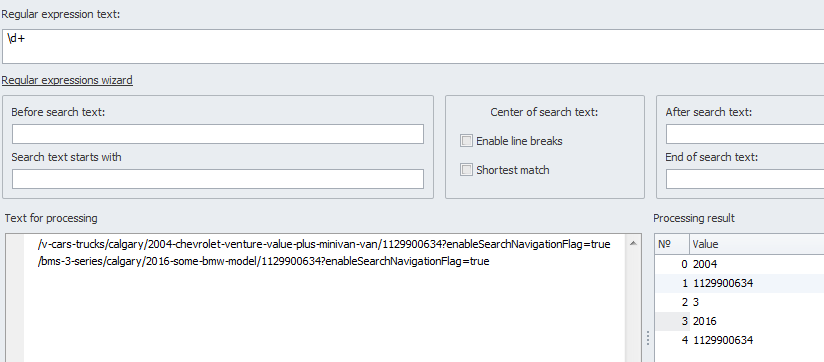The width and height of the screenshot is (824, 362).
Task: Focus the Search text starts with field
Action: click(218, 179)
